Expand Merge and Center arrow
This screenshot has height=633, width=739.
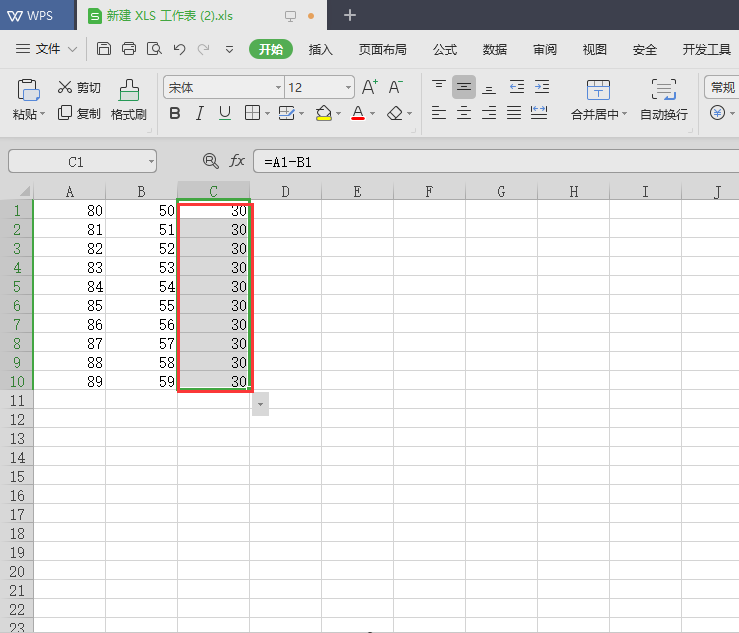pos(624,114)
